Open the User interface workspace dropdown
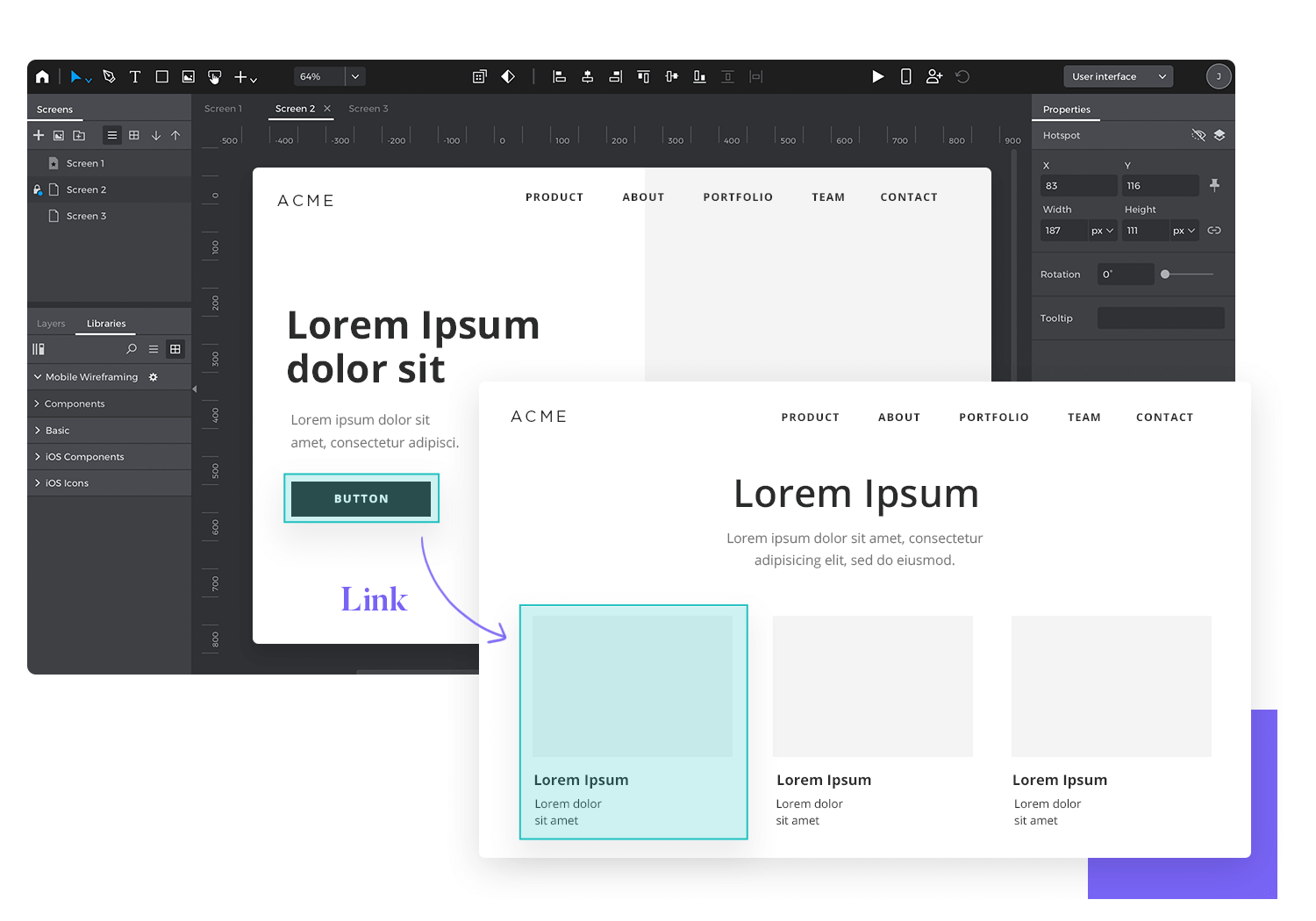 click(x=1119, y=76)
